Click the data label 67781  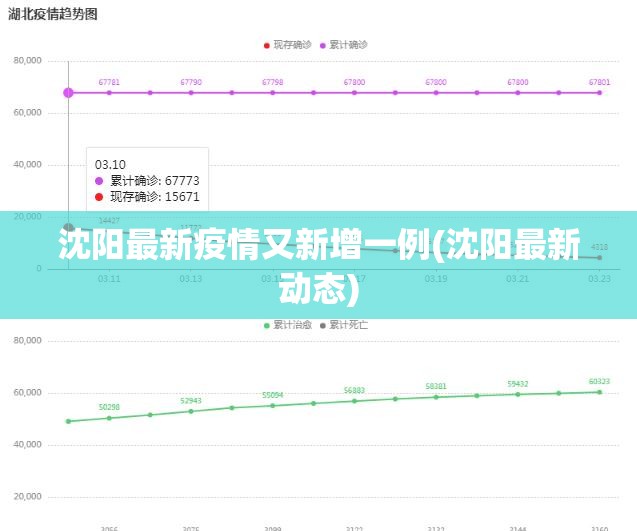tap(109, 82)
